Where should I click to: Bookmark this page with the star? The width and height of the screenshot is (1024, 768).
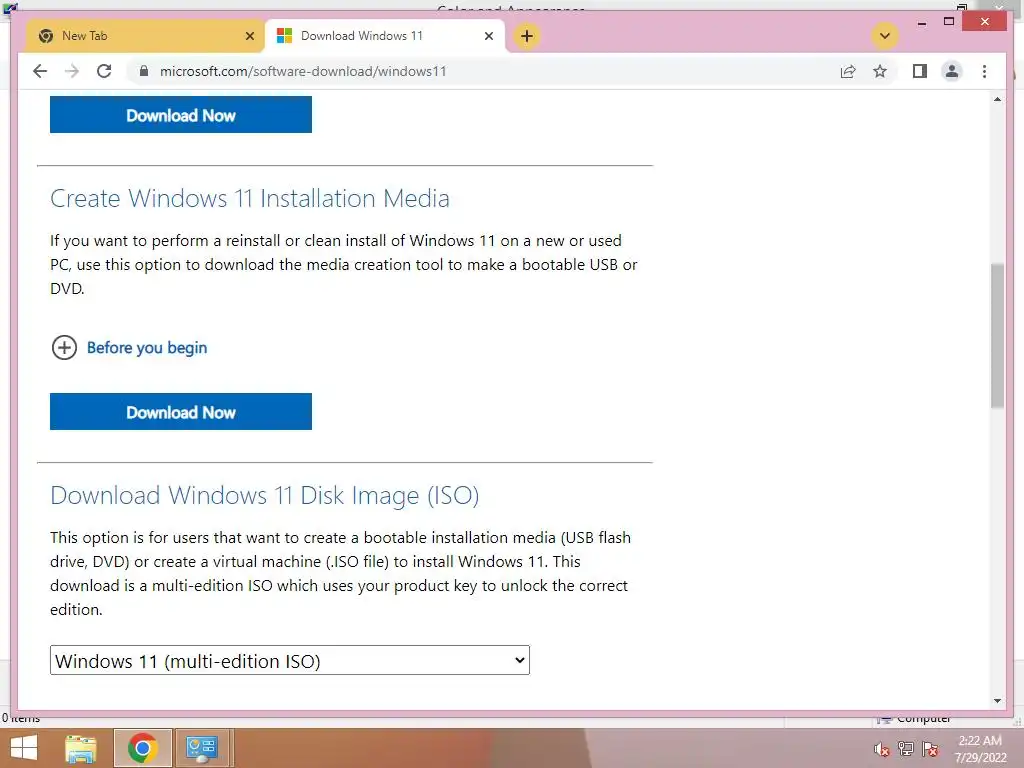point(880,71)
